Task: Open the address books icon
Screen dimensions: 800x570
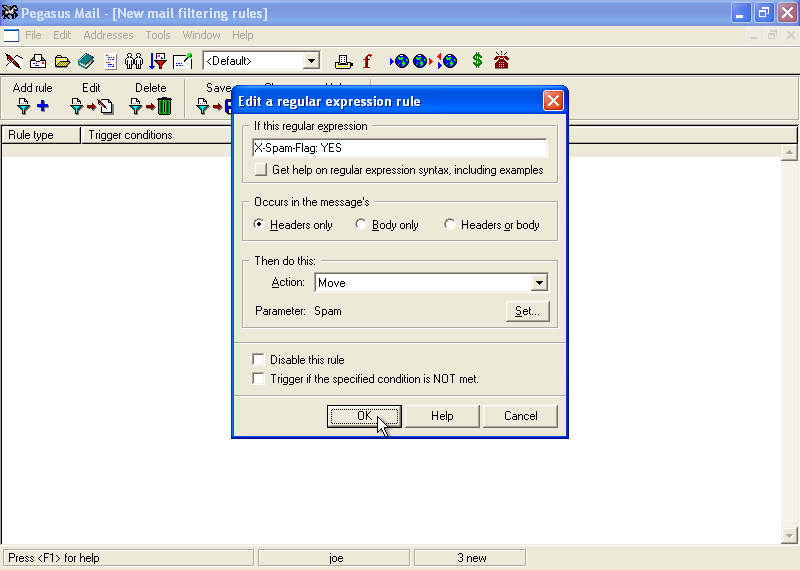Action: tap(86, 61)
